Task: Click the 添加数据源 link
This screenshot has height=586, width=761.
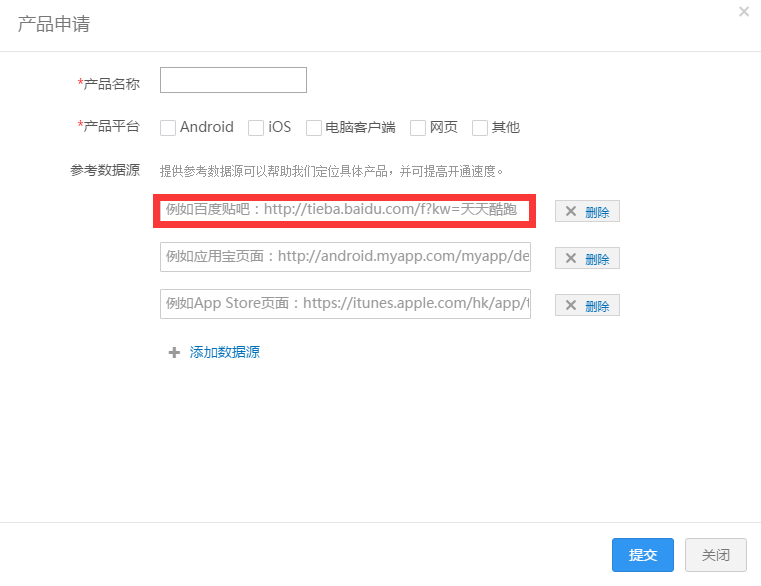Action: pos(225,352)
